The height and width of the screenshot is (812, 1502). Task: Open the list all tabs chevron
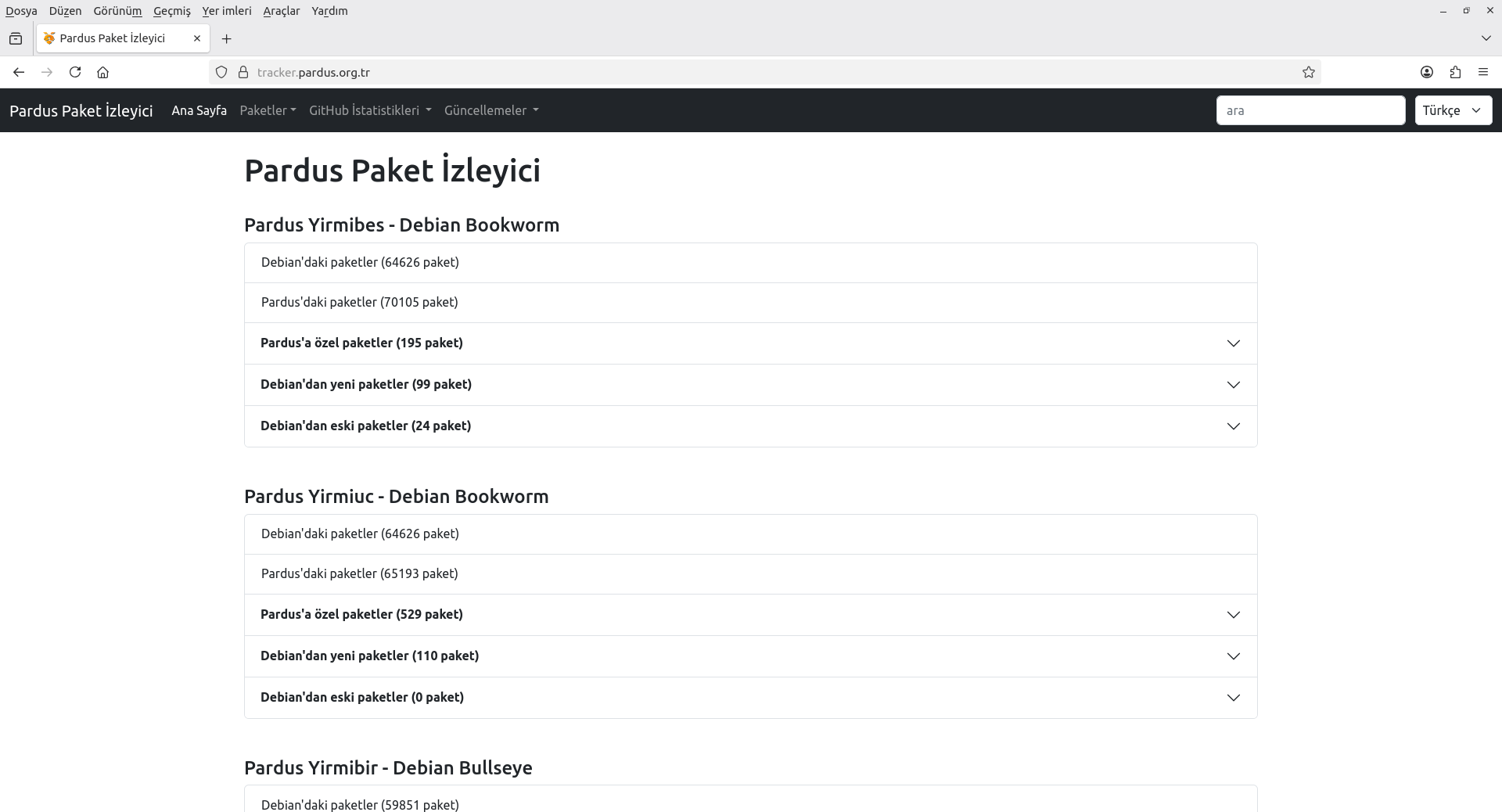click(1485, 38)
